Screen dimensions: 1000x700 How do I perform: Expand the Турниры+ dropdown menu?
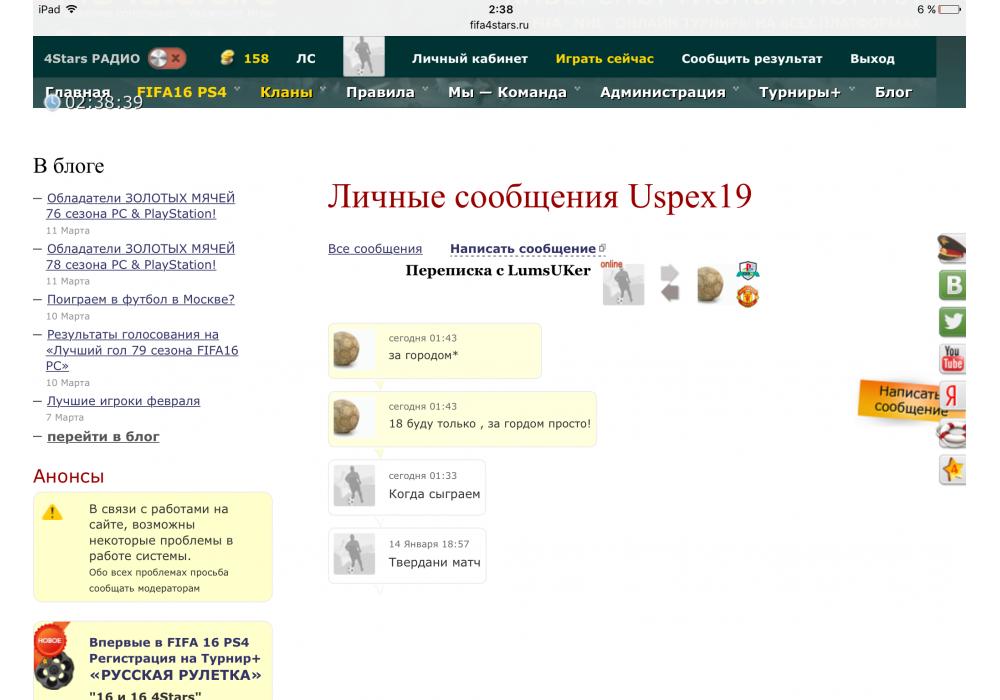click(805, 92)
